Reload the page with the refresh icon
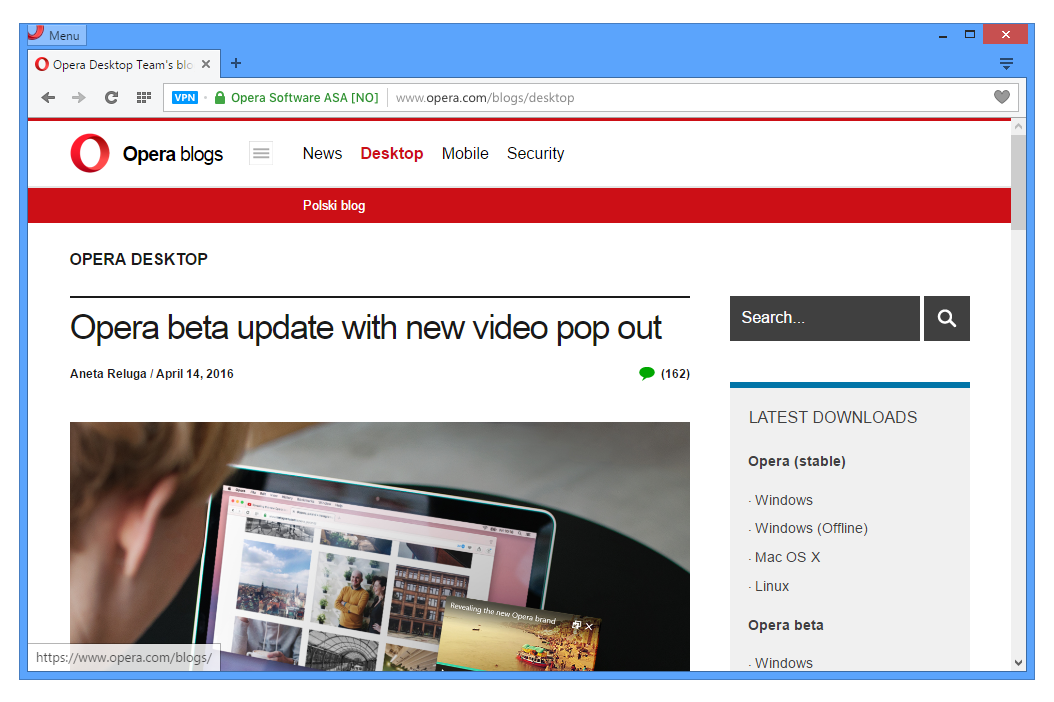The height and width of the screenshot is (702, 1054). pyautogui.click(x=111, y=97)
